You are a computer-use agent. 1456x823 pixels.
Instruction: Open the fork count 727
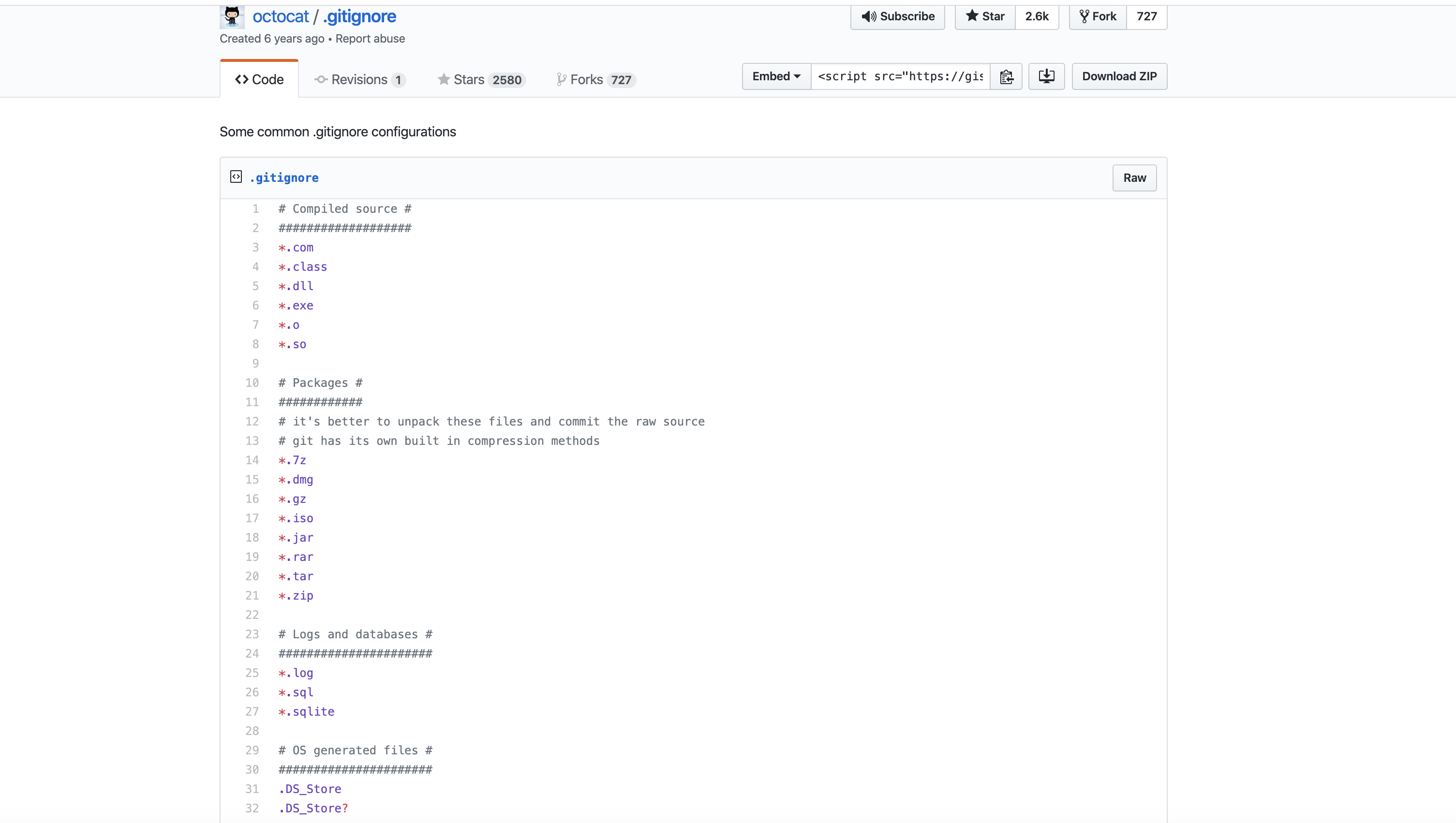(1146, 16)
